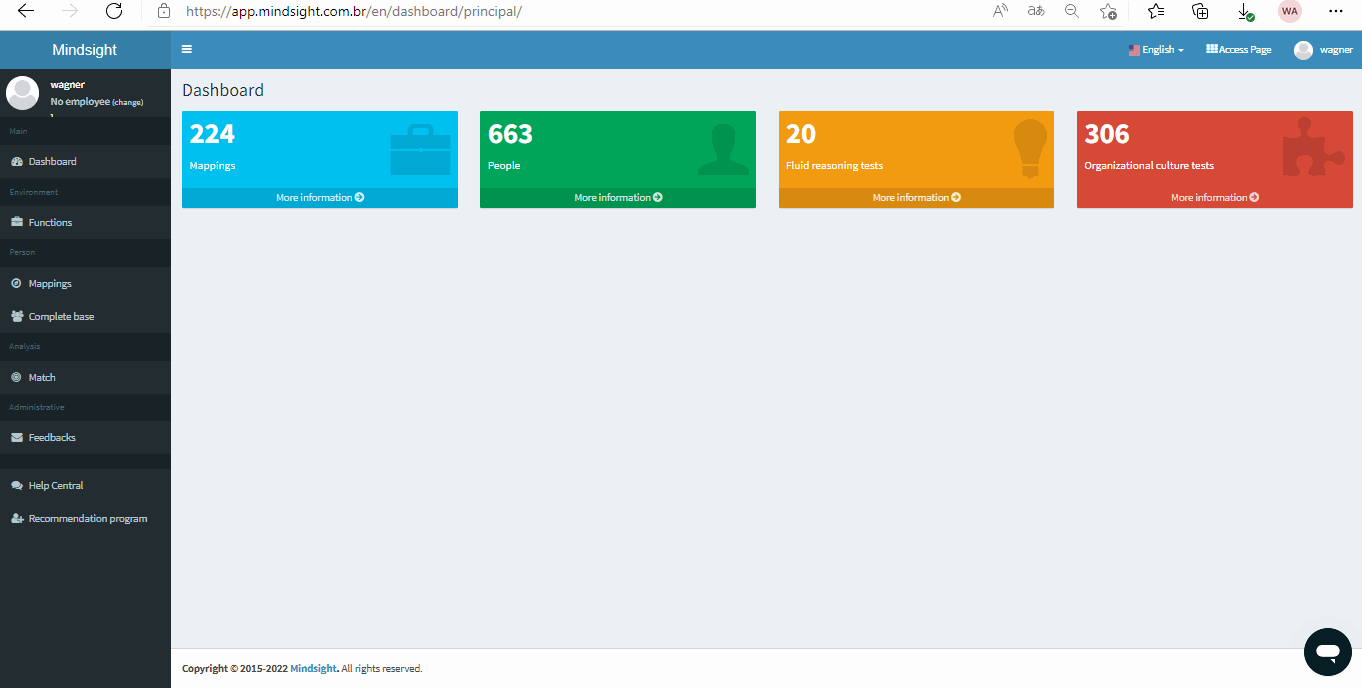Click the person silhouette on People card

723,149
